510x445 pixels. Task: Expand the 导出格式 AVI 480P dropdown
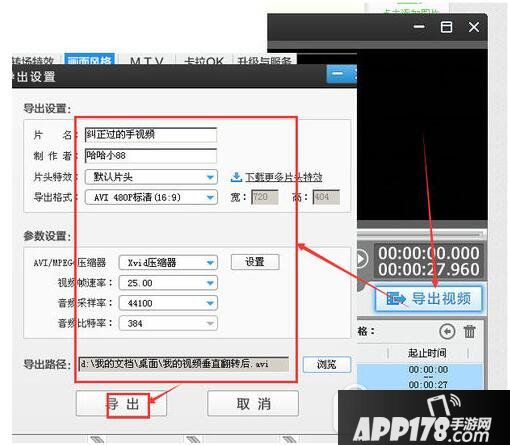pos(151,197)
